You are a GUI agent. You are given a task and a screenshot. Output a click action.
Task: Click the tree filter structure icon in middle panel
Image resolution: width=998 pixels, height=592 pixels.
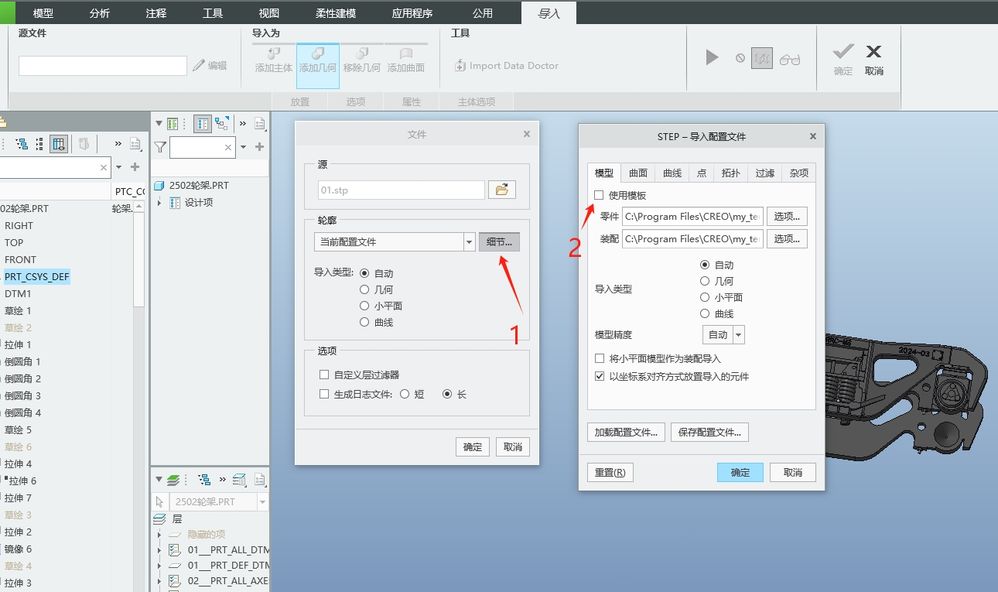point(221,123)
